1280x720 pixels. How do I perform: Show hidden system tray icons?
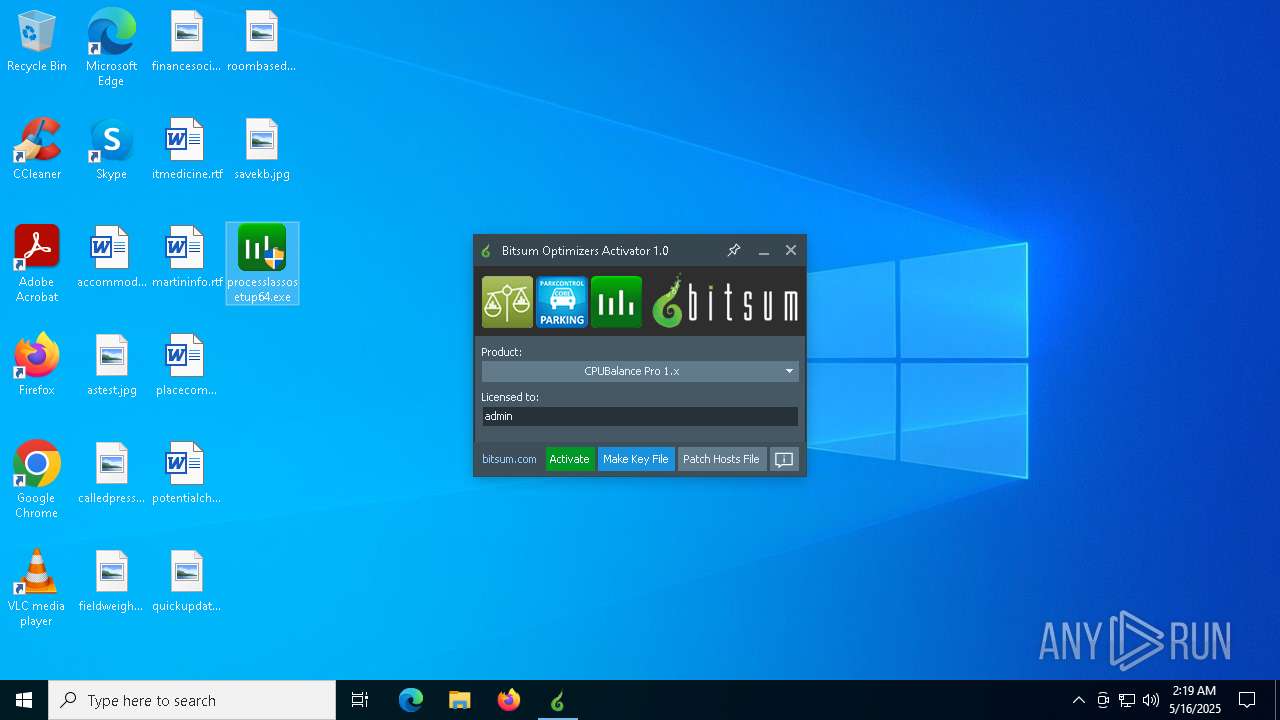(x=1079, y=700)
